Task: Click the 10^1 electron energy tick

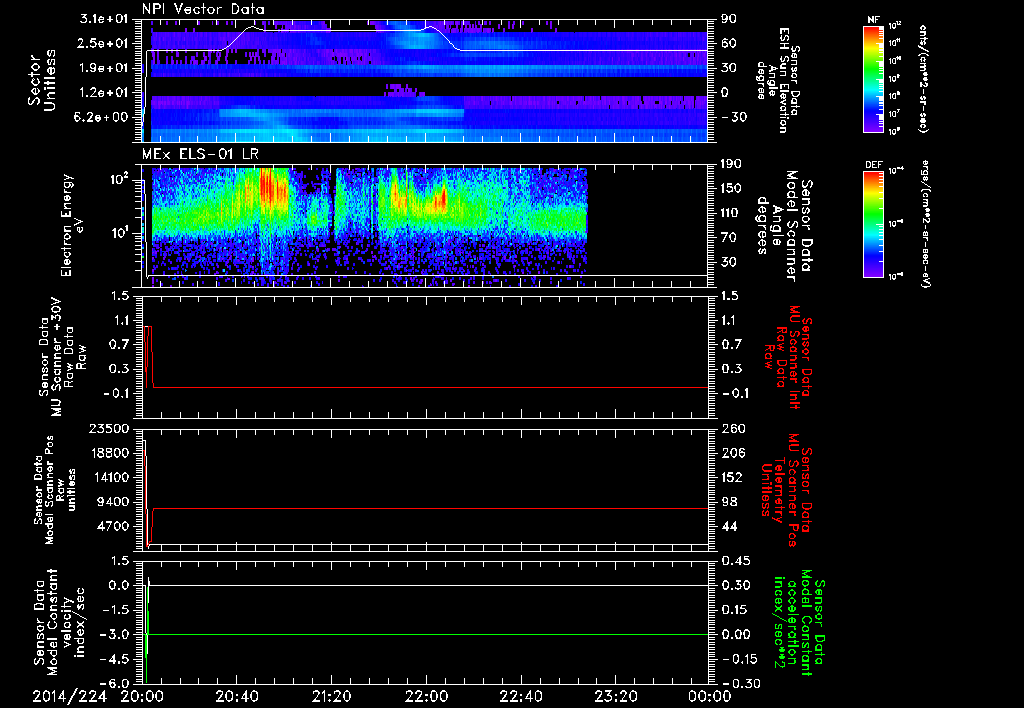Action: coord(118,233)
